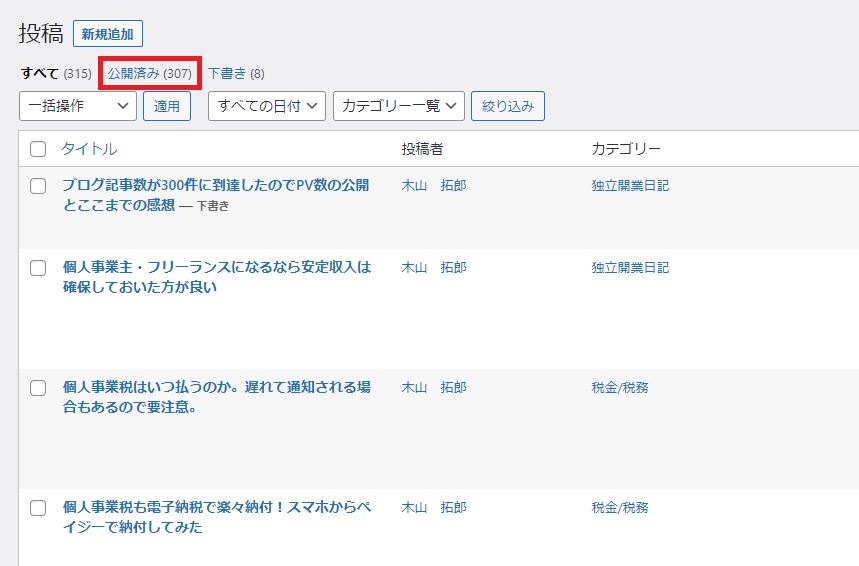Toggle the select-all checkbox in header
The width and height of the screenshot is (859, 566).
[38, 149]
